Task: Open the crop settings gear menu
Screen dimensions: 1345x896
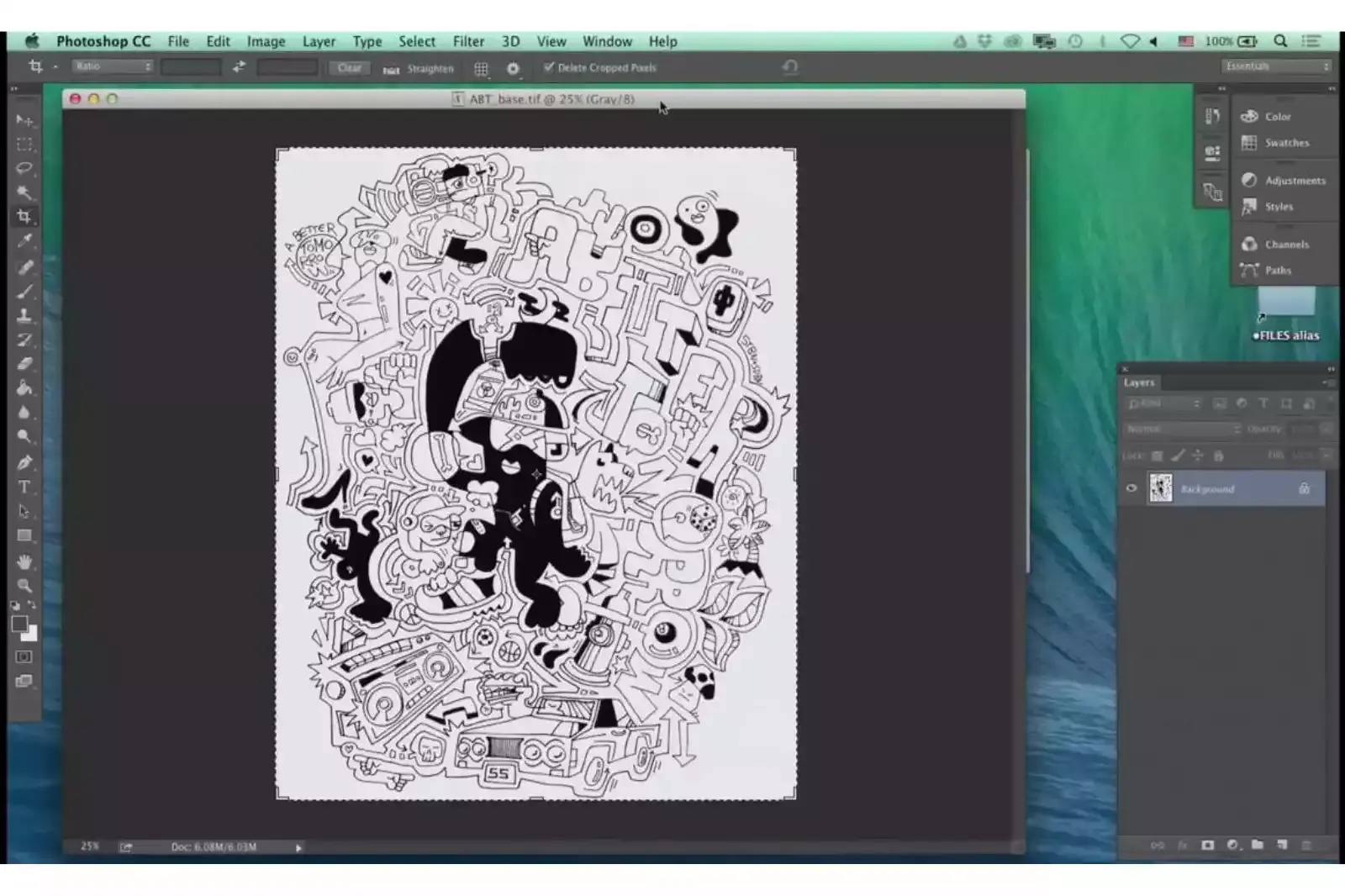Action: click(x=513, y=68)
